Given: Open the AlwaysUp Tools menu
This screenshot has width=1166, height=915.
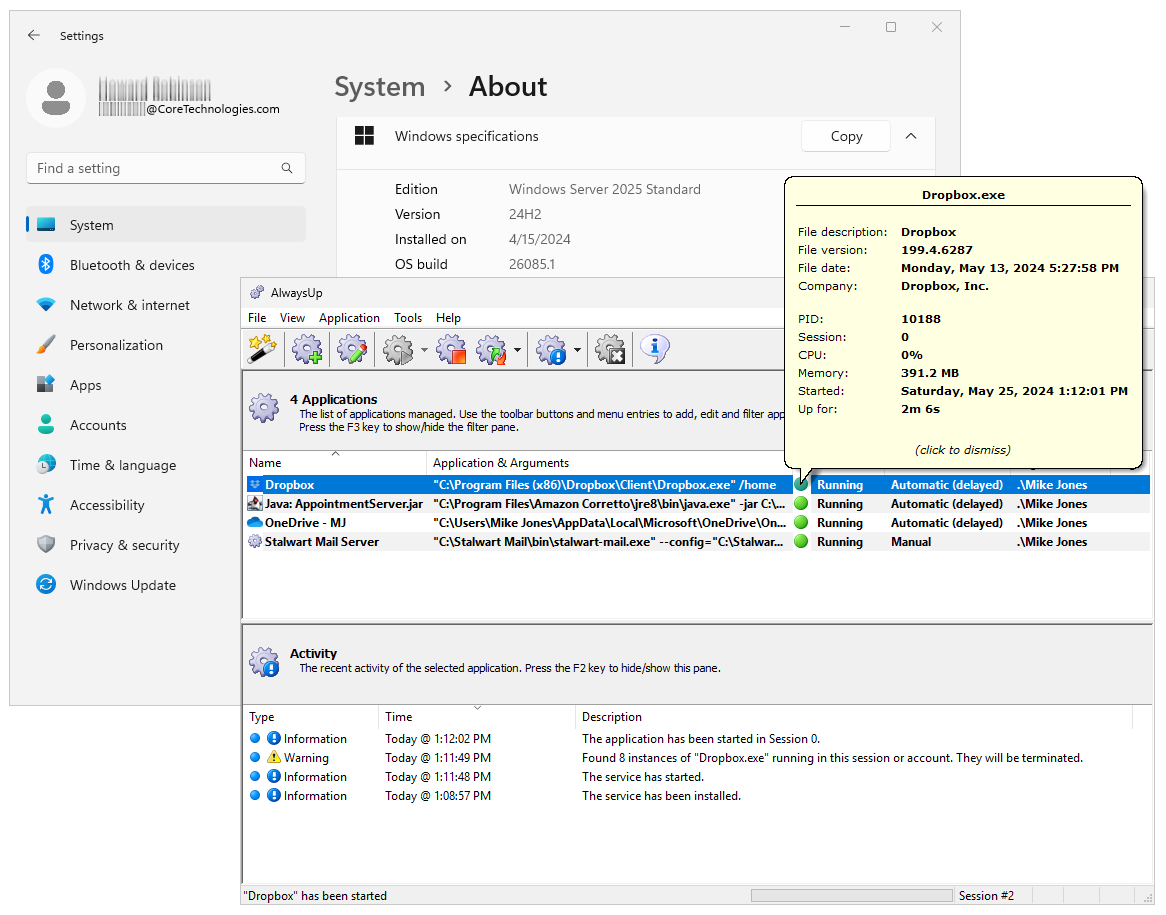Looking at the screenshot, I should click(x=408, y=318).
